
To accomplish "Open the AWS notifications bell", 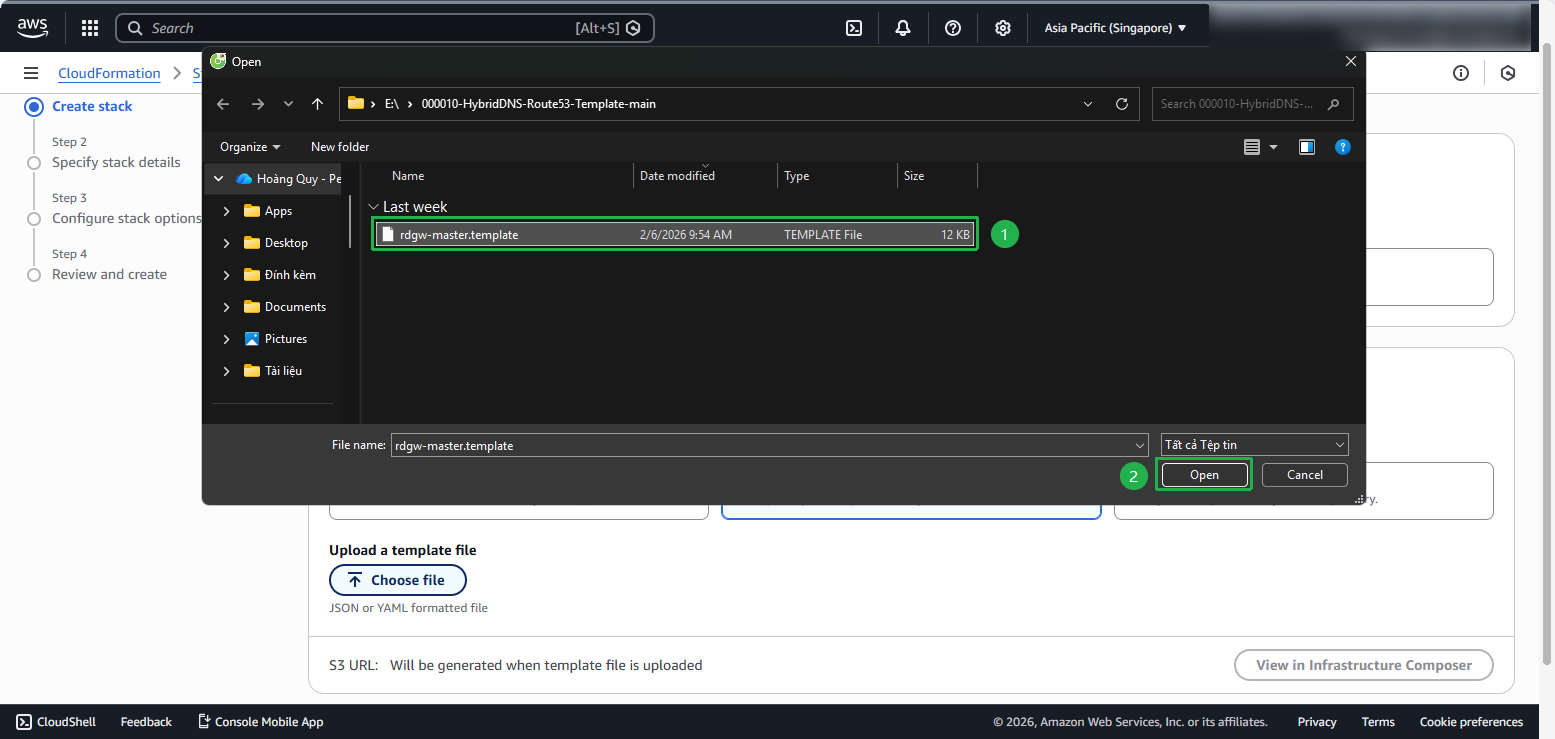I will point(903,27).
